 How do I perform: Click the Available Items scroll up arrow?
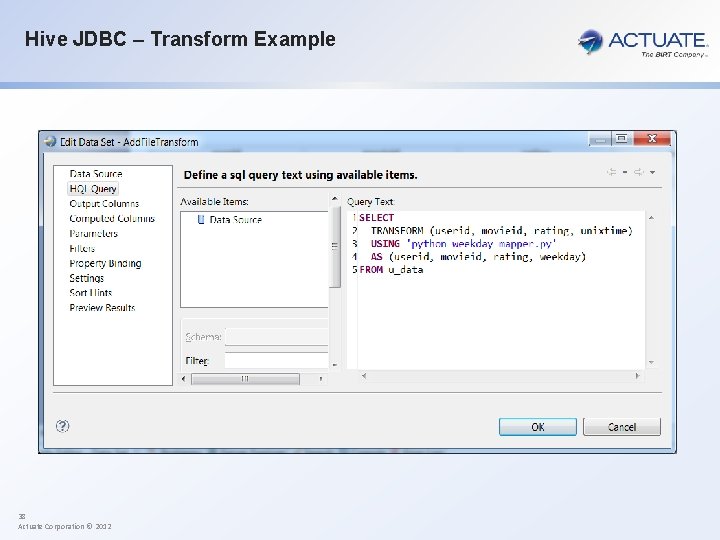point(335,199)
